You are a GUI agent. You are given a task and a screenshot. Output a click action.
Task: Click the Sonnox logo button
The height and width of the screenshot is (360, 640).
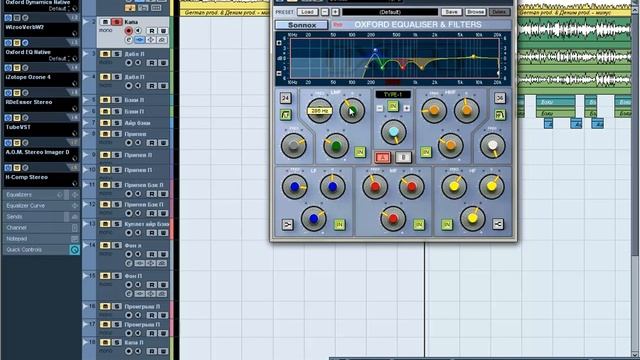(302, 25)
